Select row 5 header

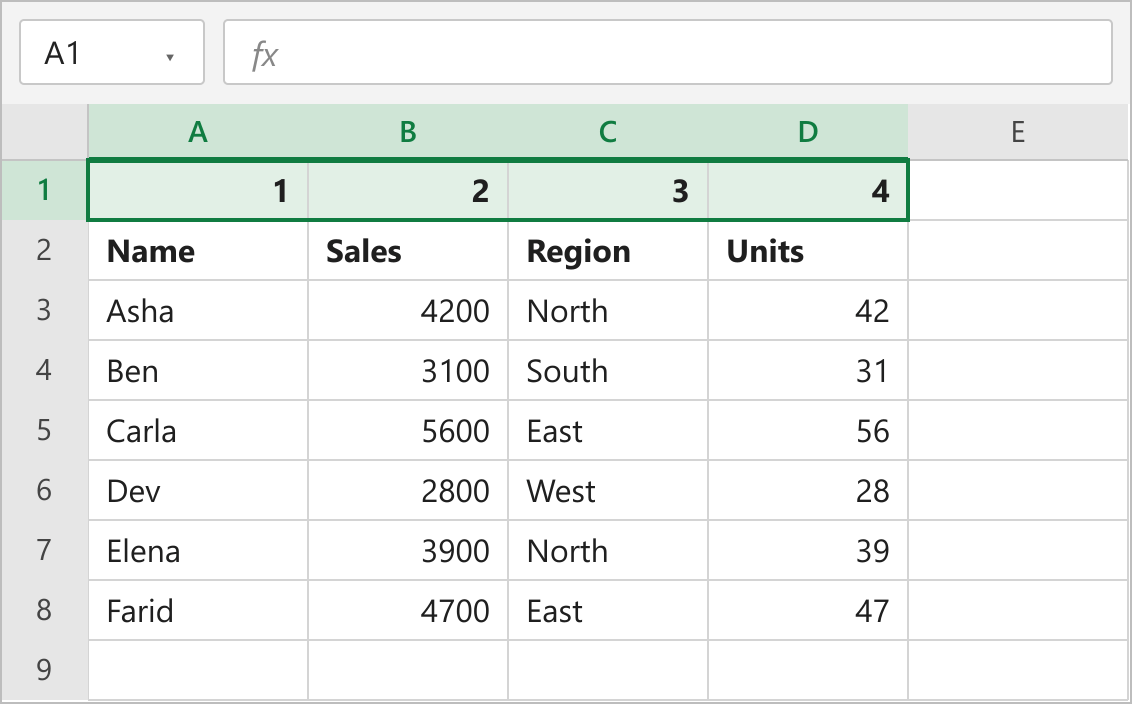click(44, 430)
